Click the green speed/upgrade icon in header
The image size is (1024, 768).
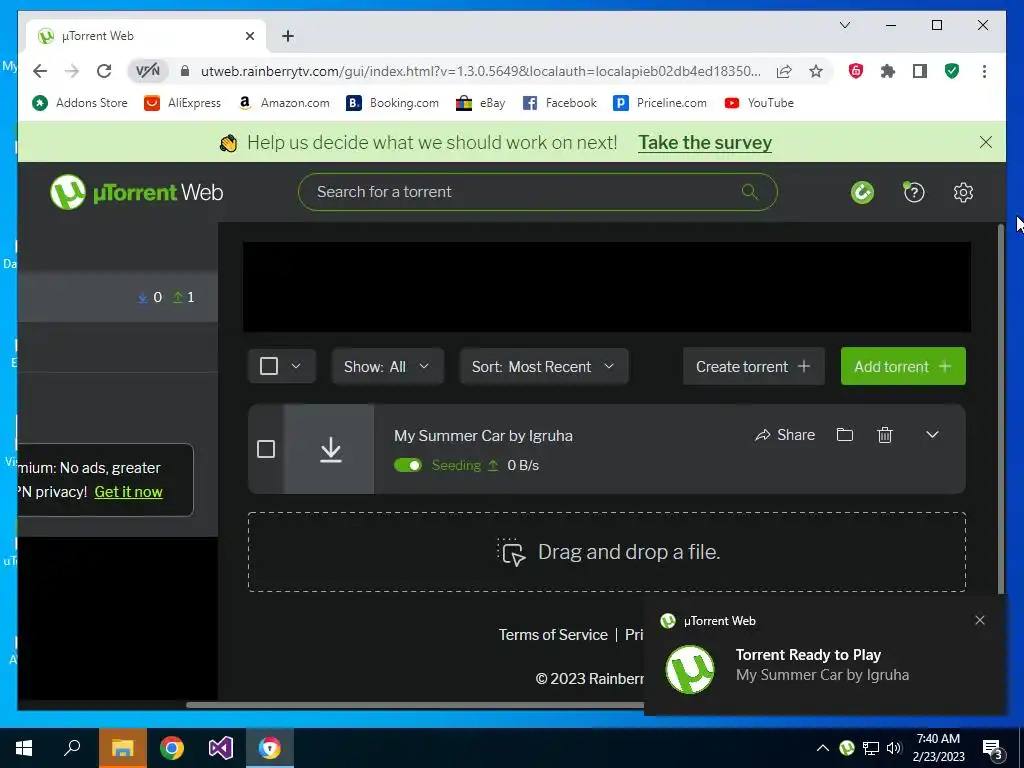coord(862,193)
